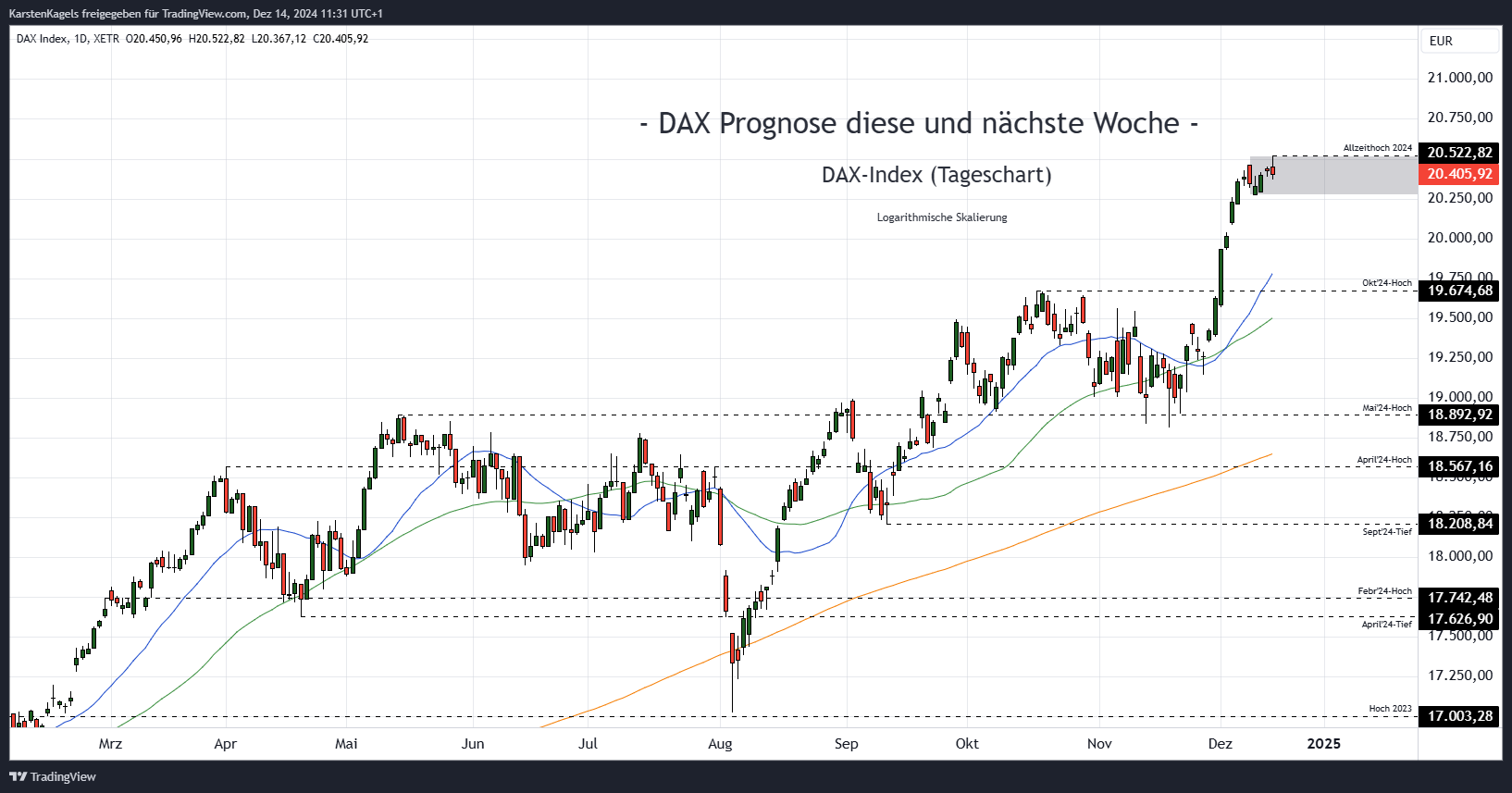
Task: Click the Jul label on time axis
Action: 588,744
